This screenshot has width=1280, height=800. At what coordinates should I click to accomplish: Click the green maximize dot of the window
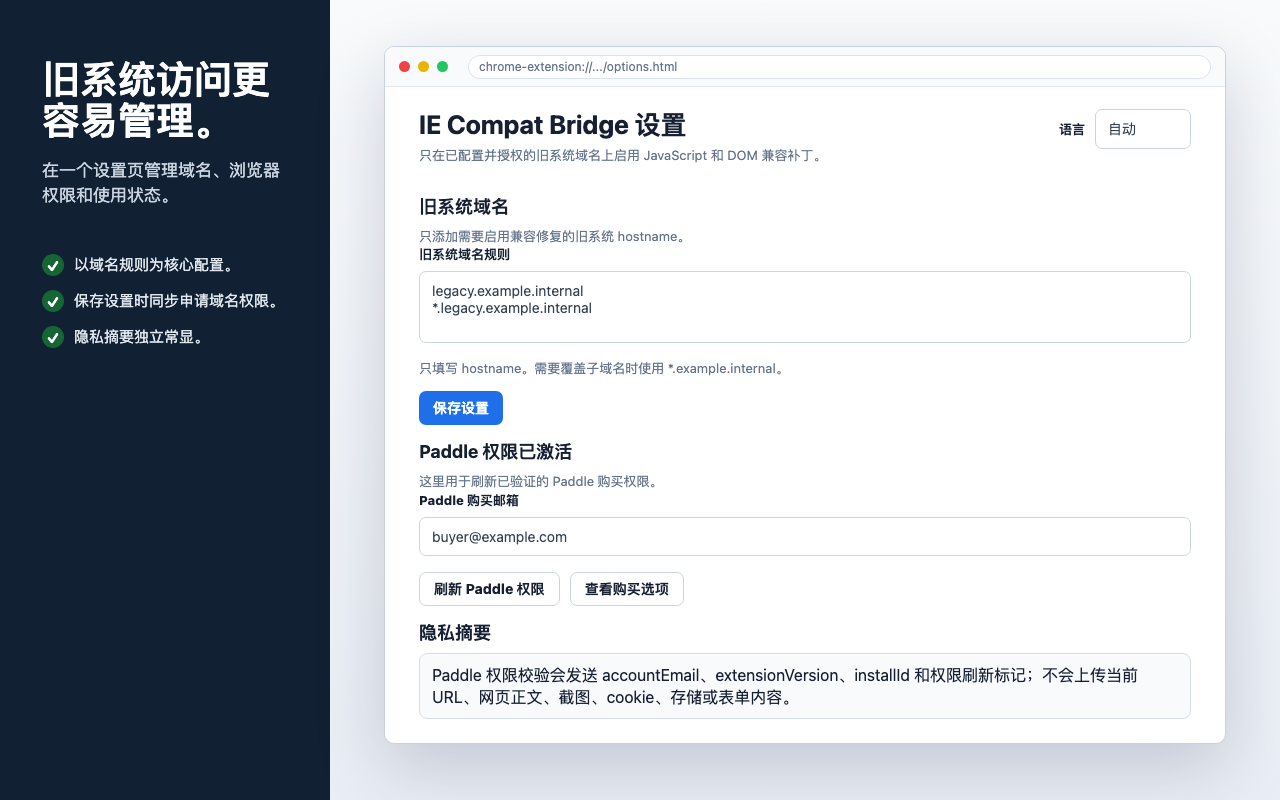442,67
